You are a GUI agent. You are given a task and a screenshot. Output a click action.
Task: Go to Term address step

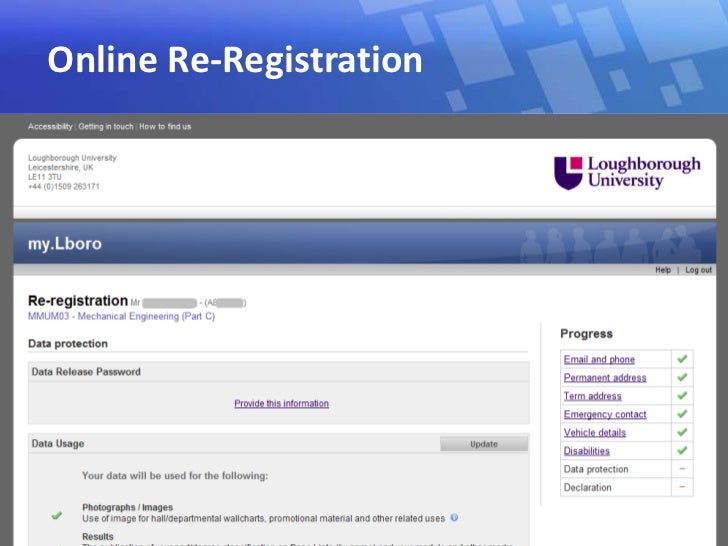(592, 396)
